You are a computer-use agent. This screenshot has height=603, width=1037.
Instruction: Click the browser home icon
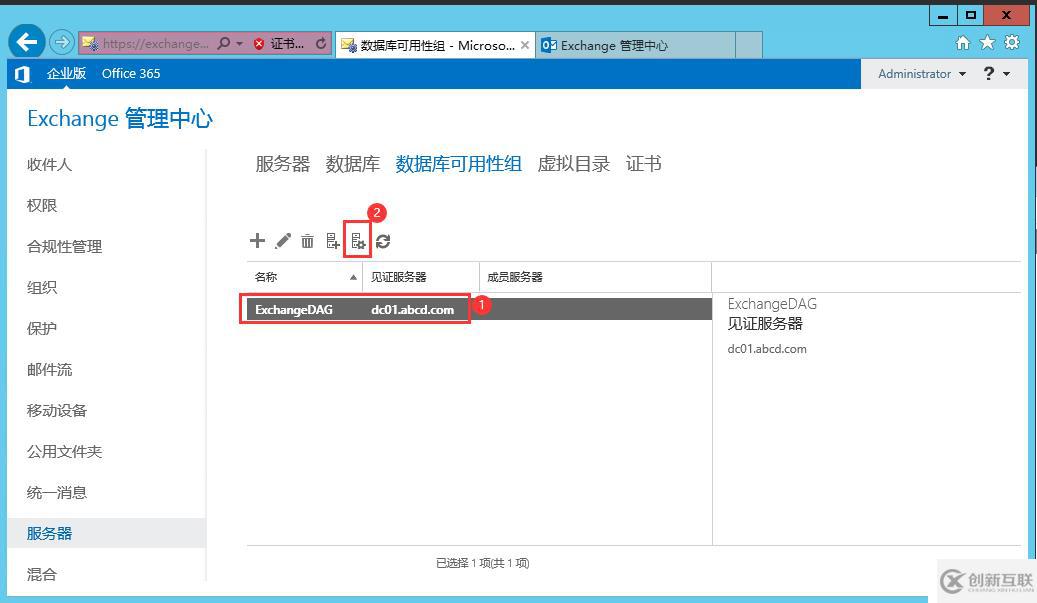[x=962, y=43]
